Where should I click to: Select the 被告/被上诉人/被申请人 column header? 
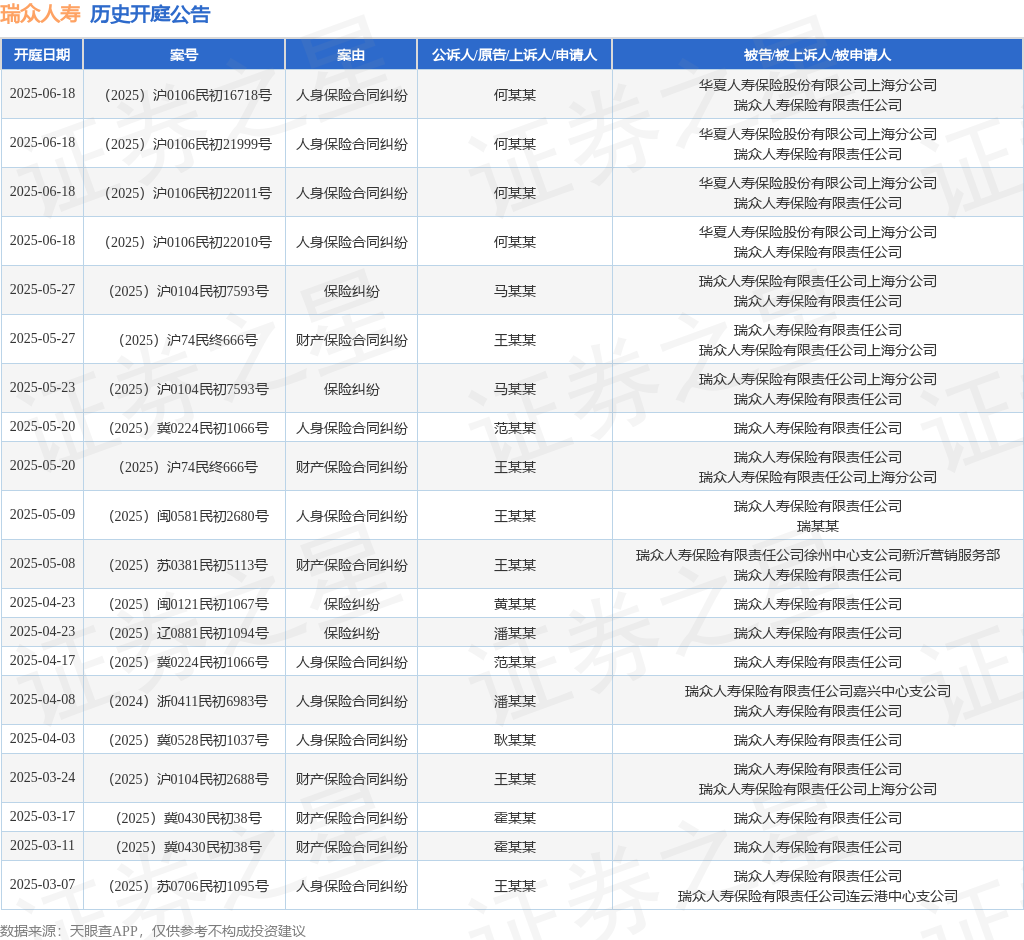(x=817, y=55)
